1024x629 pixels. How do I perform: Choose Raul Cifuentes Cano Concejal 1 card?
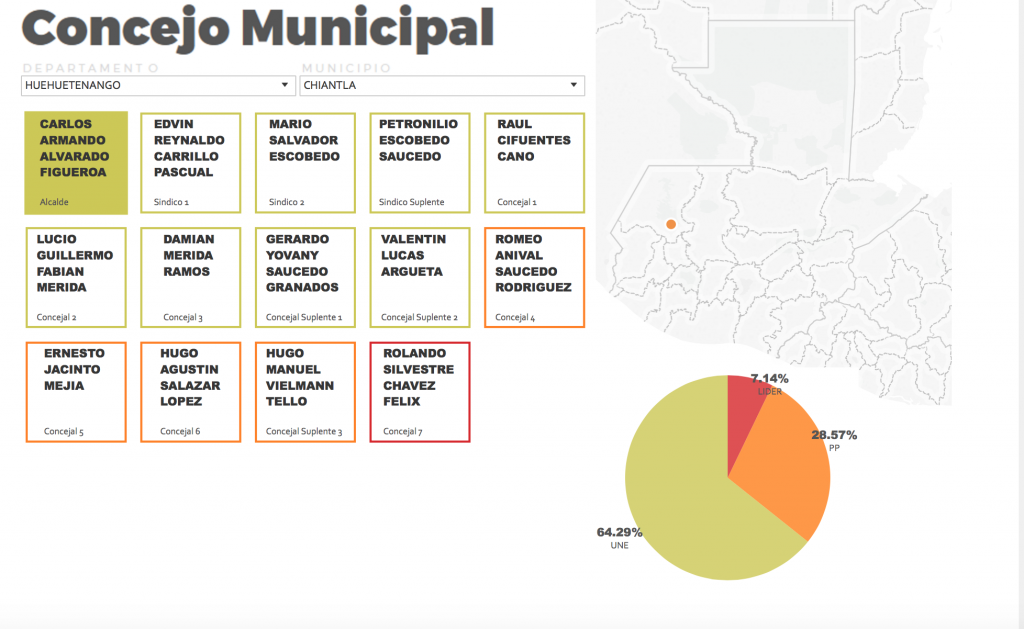[535, 163]
